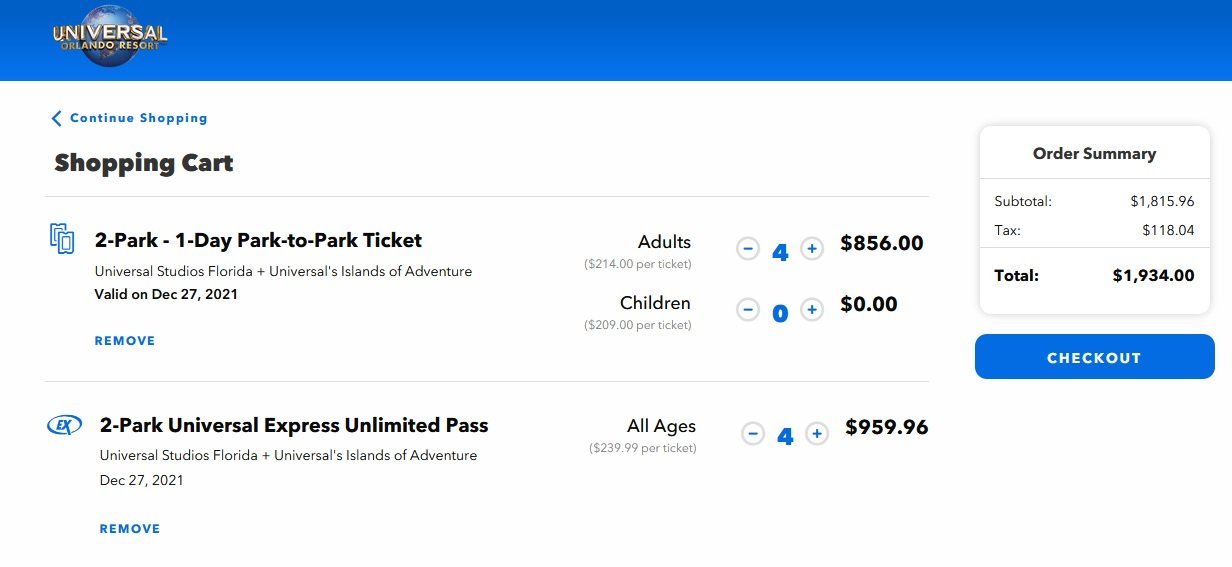Decrease Children ticket quantity with minus
1232x567 pixels.
tap(748, 309)
